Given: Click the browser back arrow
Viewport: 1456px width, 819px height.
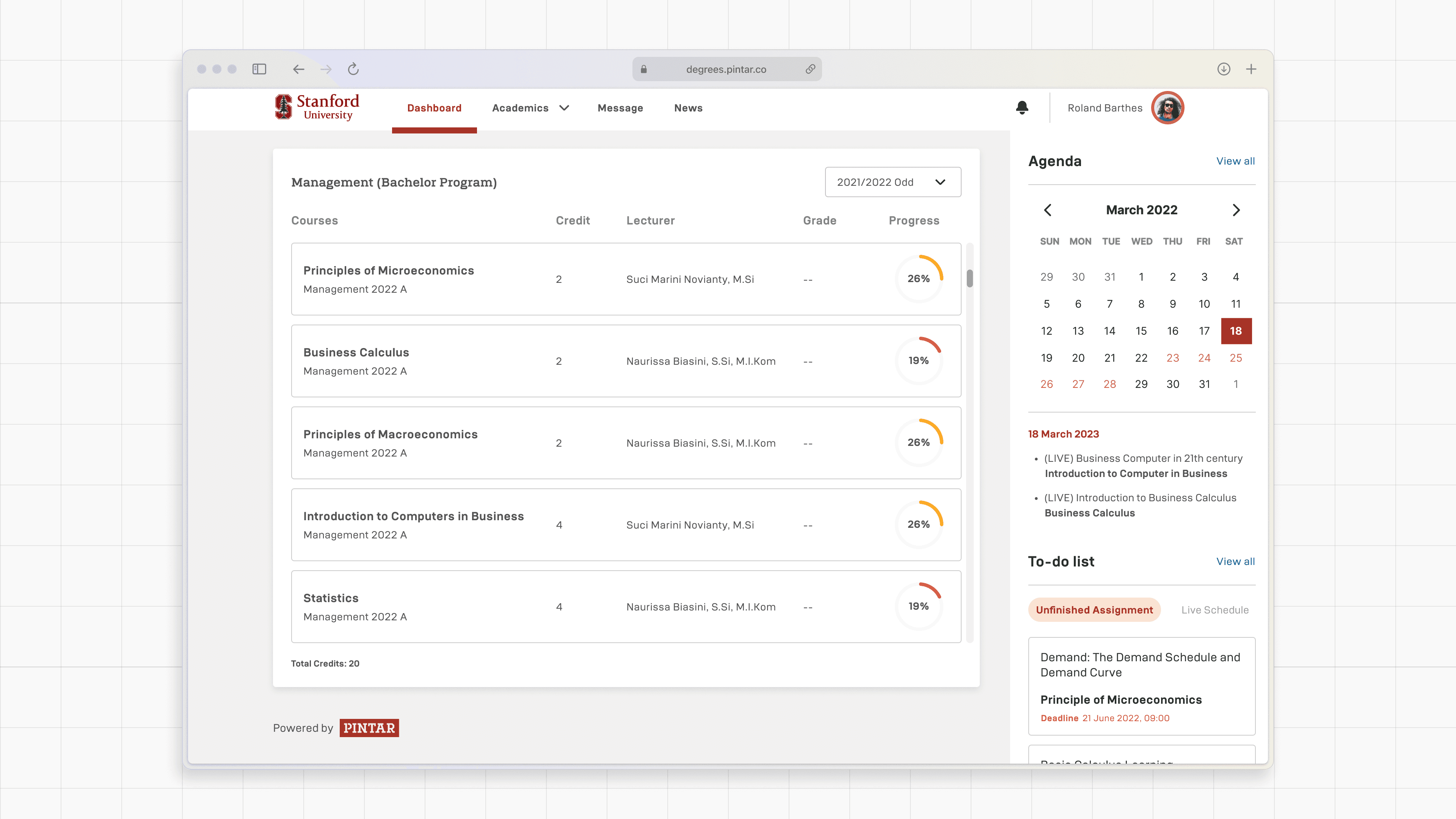Looking at the screenshot, I should [298, 69].
